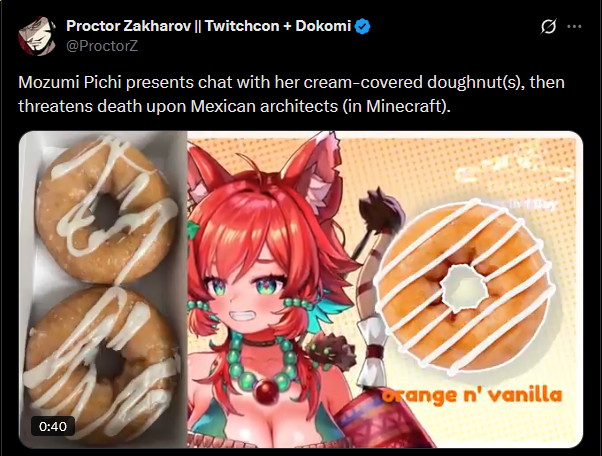Click the red gem pendant on the necklace
This screenshot has height=456, width=602.
(x=265, y=392)
